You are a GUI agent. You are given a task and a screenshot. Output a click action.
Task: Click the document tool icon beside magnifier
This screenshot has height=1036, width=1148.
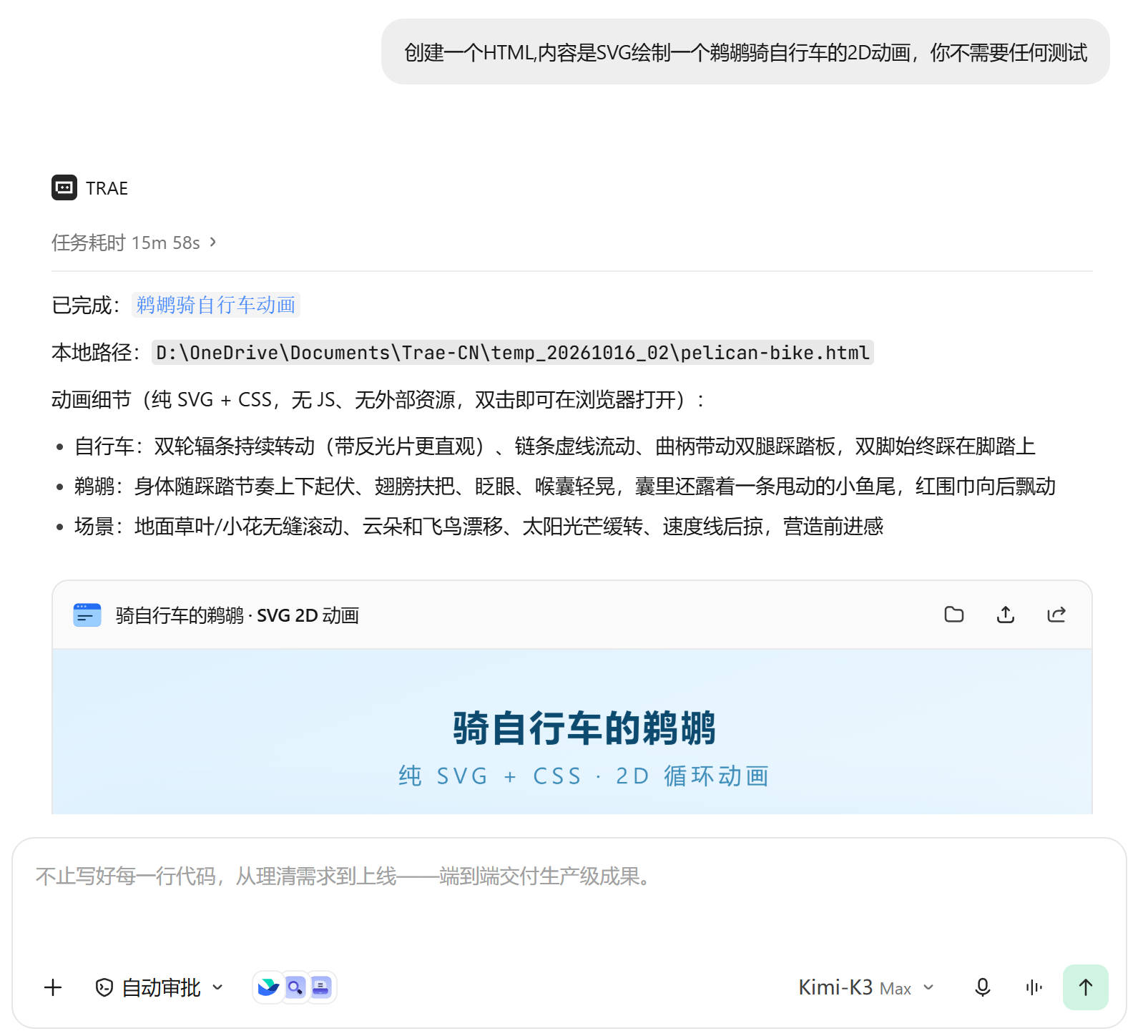click(321, 987)
